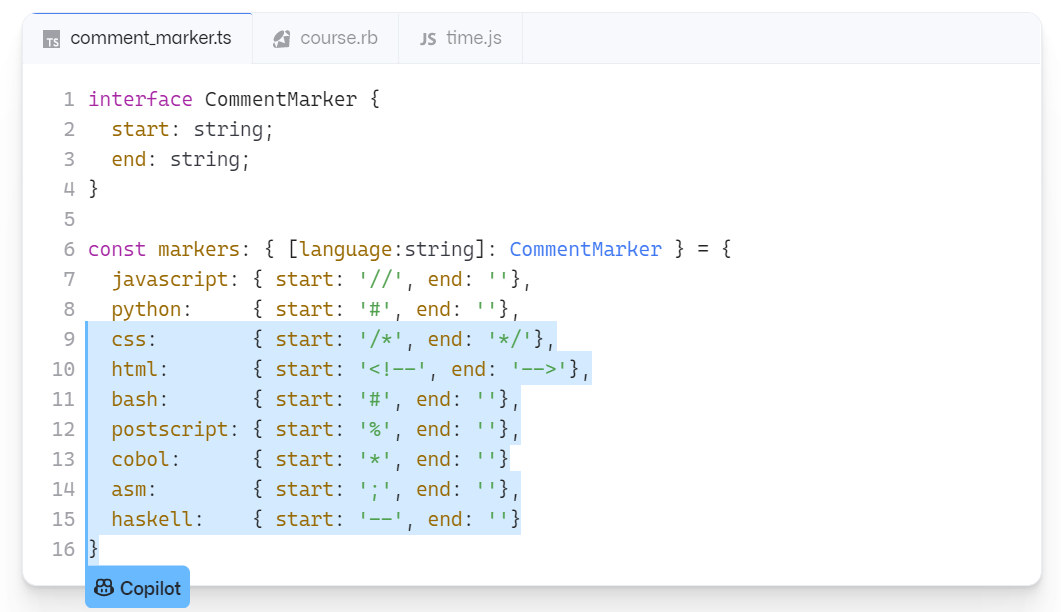Switch to the course.rb tab
This screenshot has width=1061, height=612.
[324, 38]
